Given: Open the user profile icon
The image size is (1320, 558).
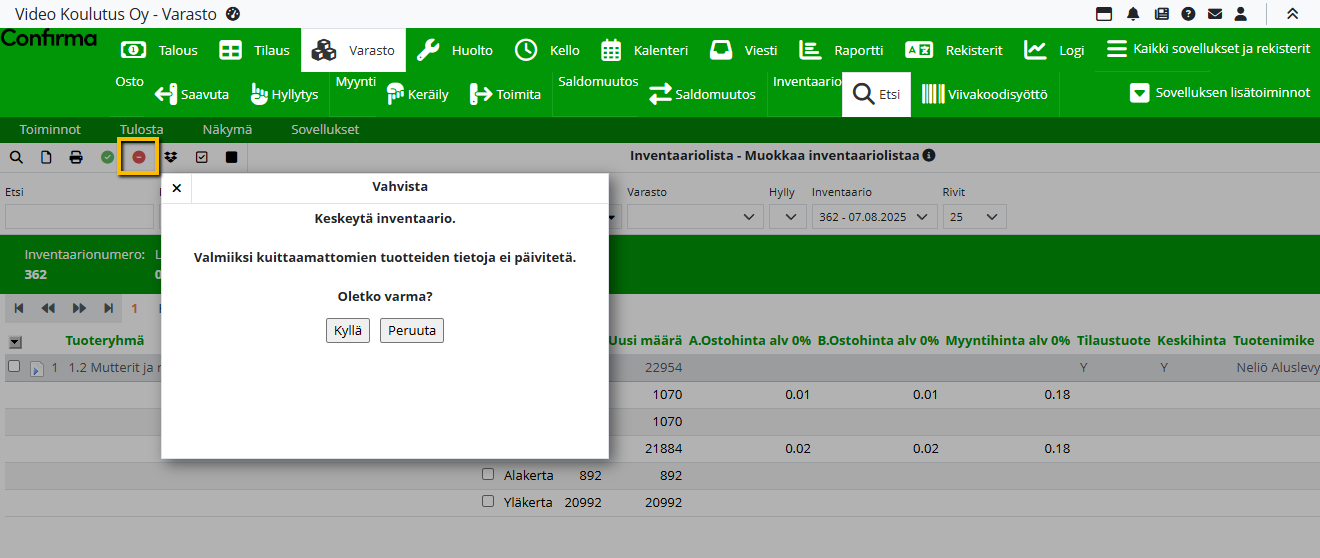Looking at the screenshot, I should click(x=1241, y=14).
